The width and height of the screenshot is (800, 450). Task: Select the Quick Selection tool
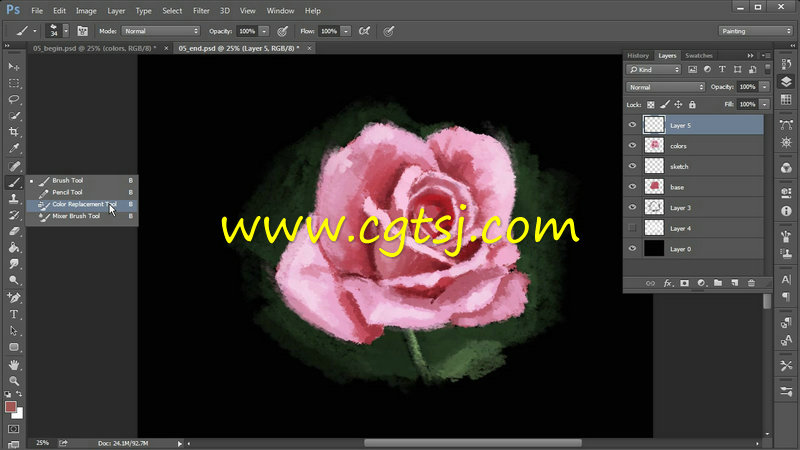(14, 116)
